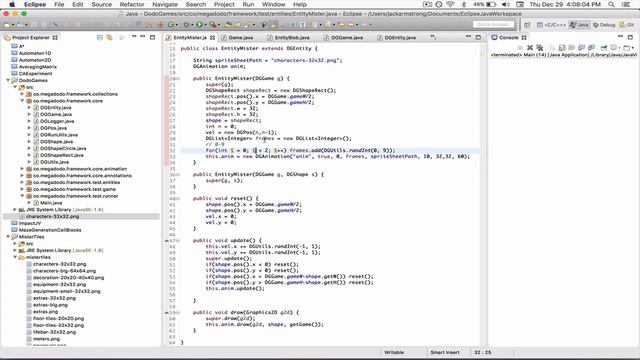640x360 pixels.
Task: Open the Debug button dropdown arrow
Action: pos(192,25)
